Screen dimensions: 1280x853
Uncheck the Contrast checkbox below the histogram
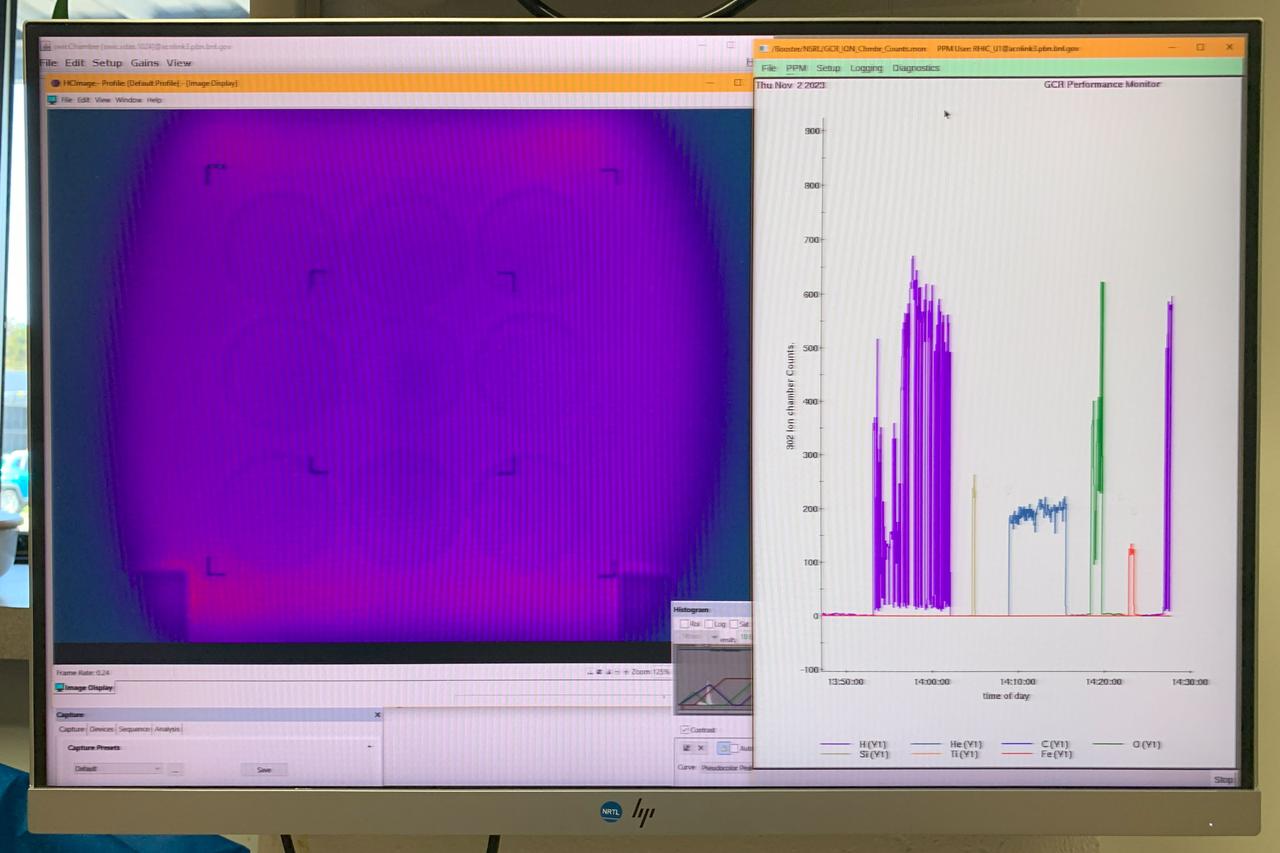684,729
